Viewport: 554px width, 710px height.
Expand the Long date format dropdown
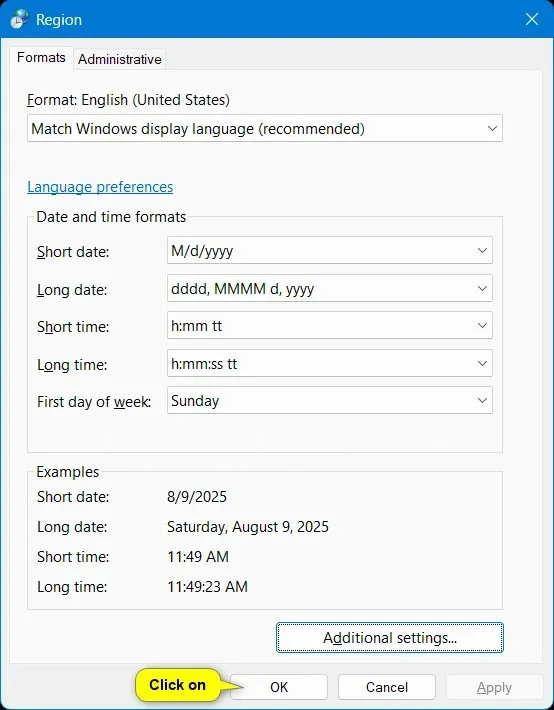[x=330, y=288]
